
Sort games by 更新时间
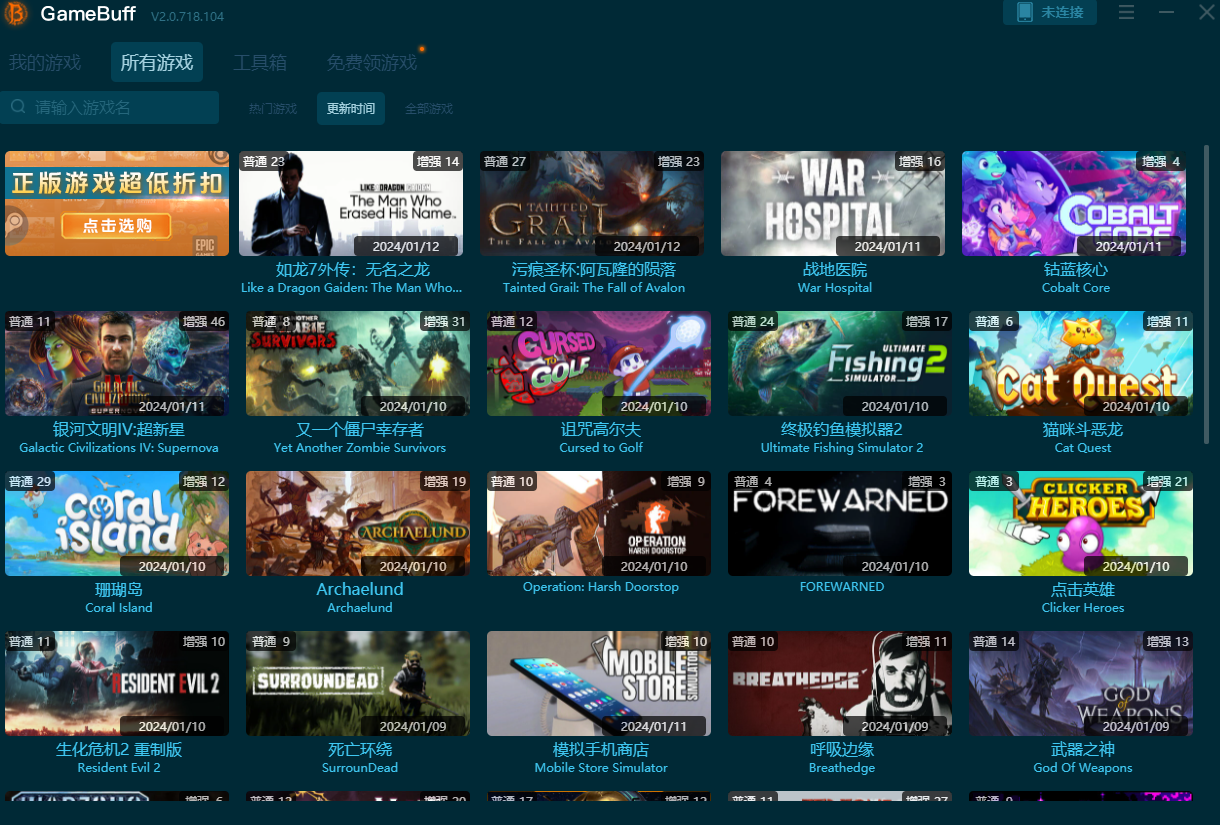pos(351,108)
